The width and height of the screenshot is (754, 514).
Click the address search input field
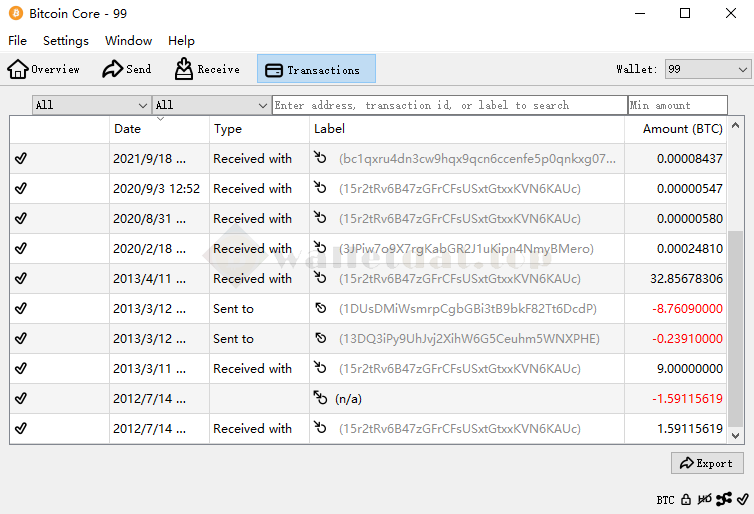point(449,105)
